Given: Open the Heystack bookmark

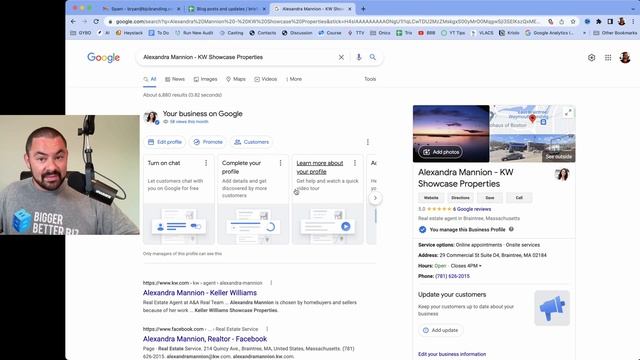Looking at the screenshot, I should [129, 33].
